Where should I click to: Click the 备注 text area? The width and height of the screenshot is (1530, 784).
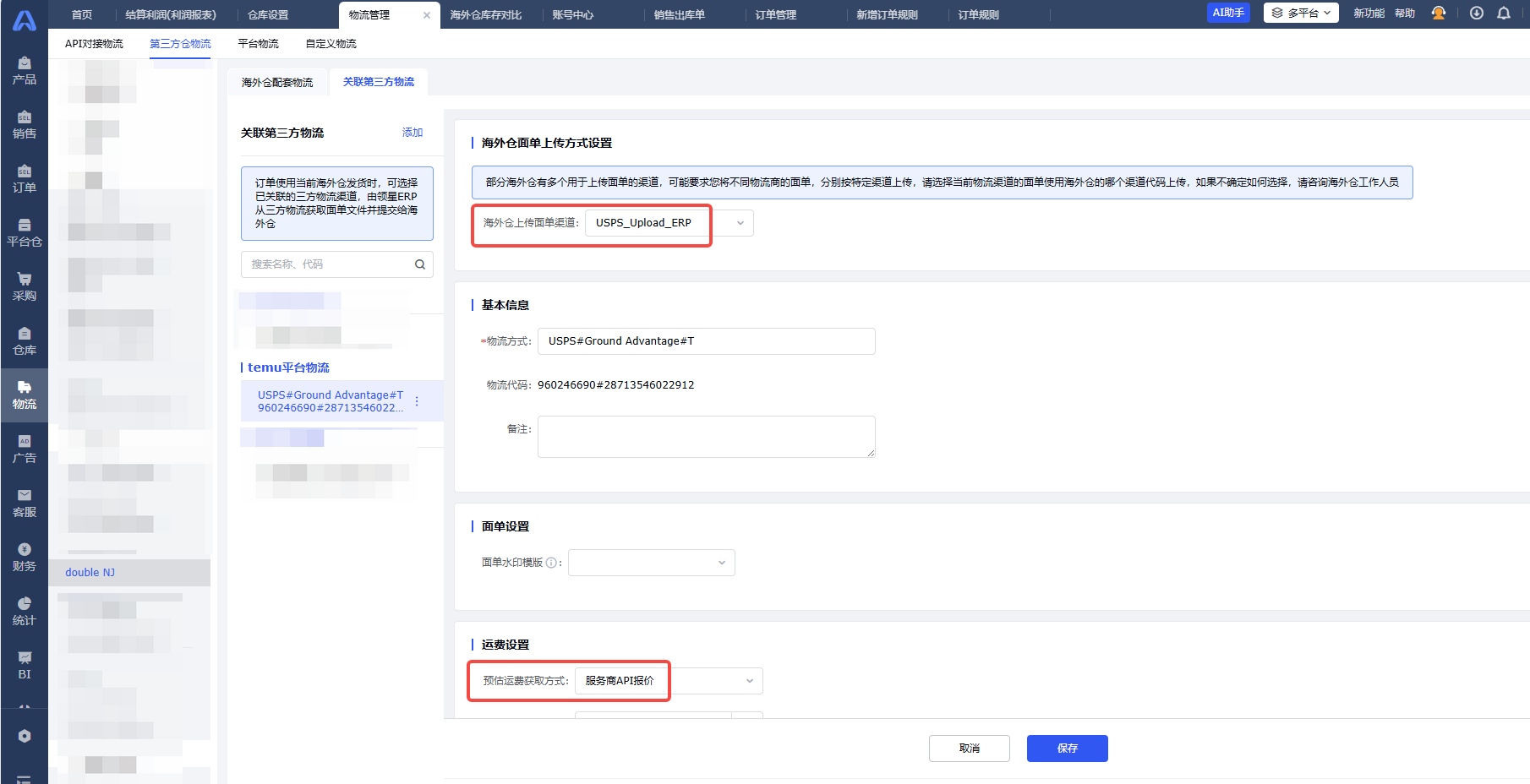[707, 437]
